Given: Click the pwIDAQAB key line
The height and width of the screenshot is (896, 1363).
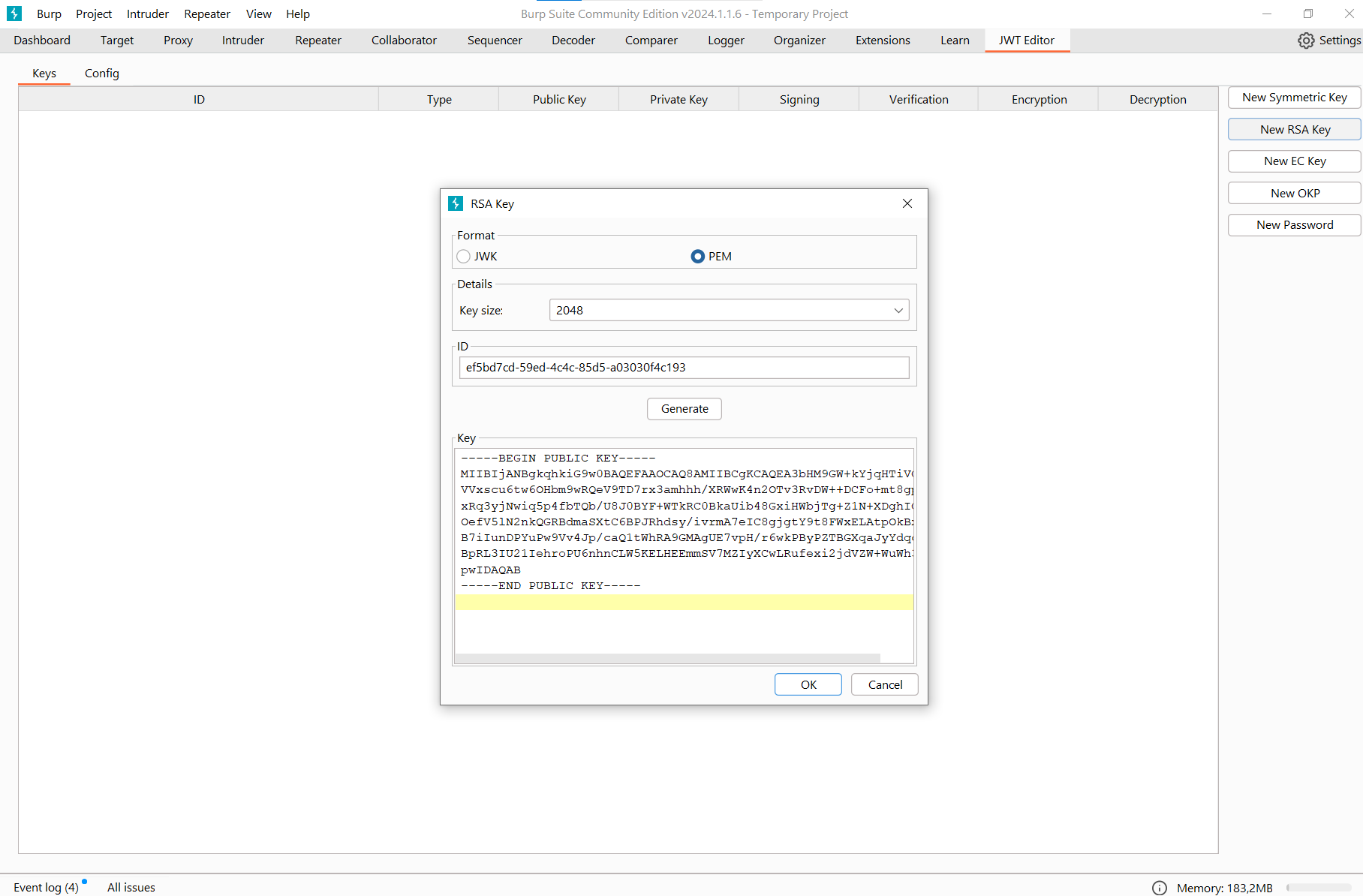Looking at the screenshot, I should click(490, 570).
